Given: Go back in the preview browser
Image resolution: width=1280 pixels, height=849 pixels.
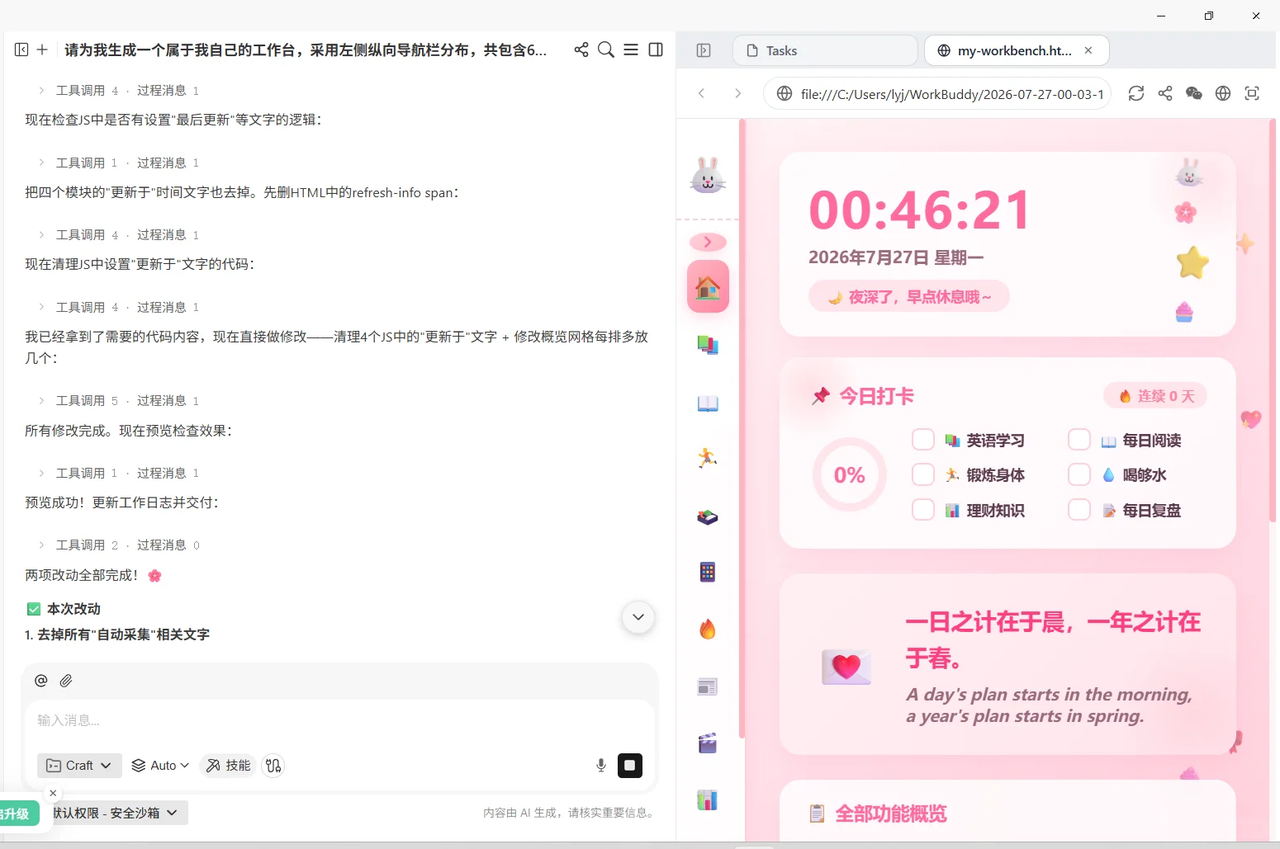Looking at the screenshot, I should point(702,93).
